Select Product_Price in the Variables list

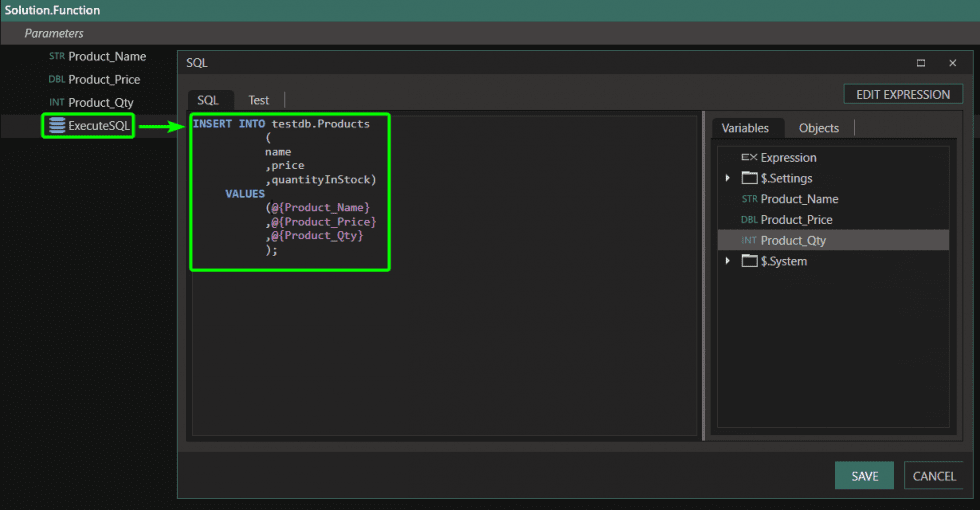pos(796,220)
